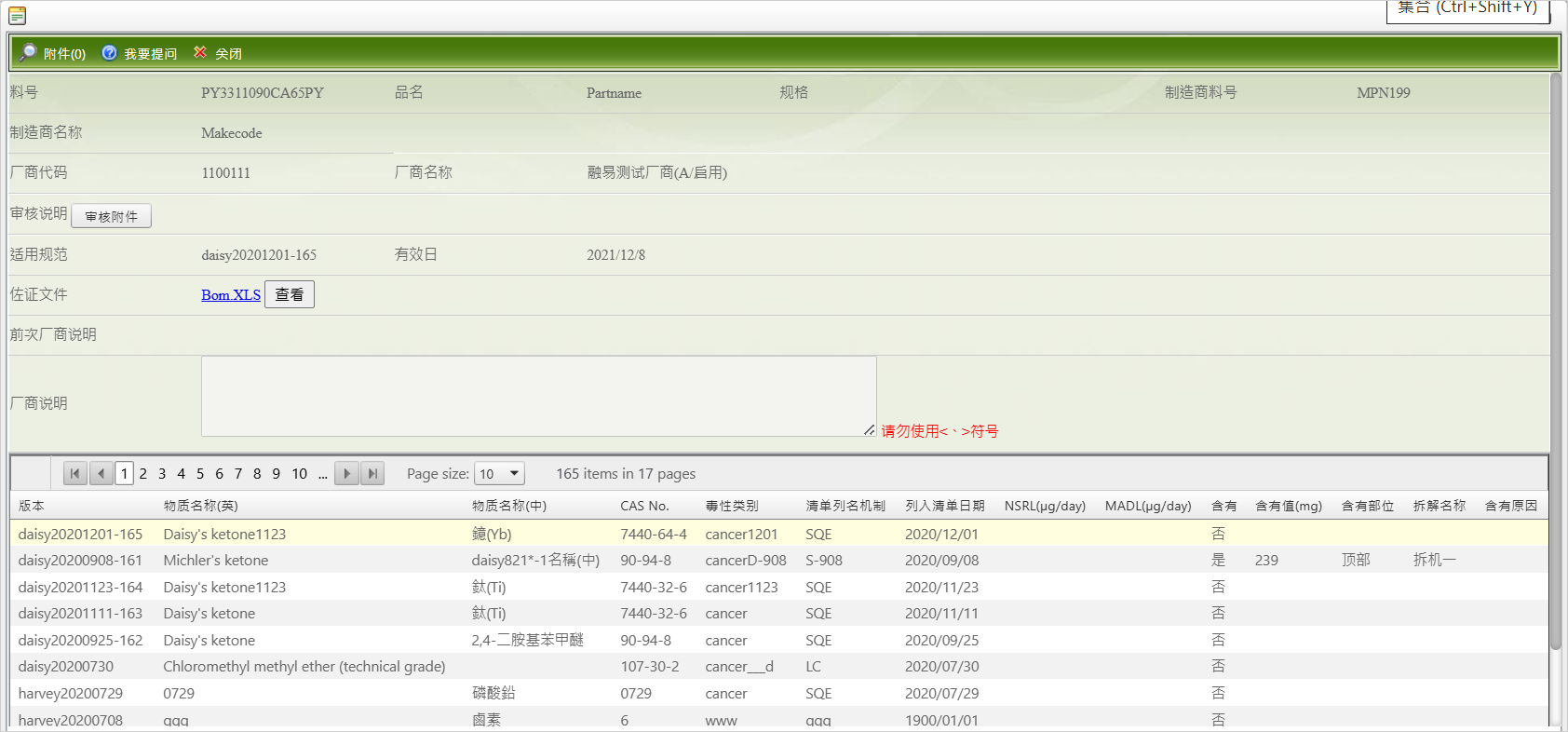Select page 3 in the pager
Screen dimensions: 1568x732
pyautogui.click(x=162, y=473)
